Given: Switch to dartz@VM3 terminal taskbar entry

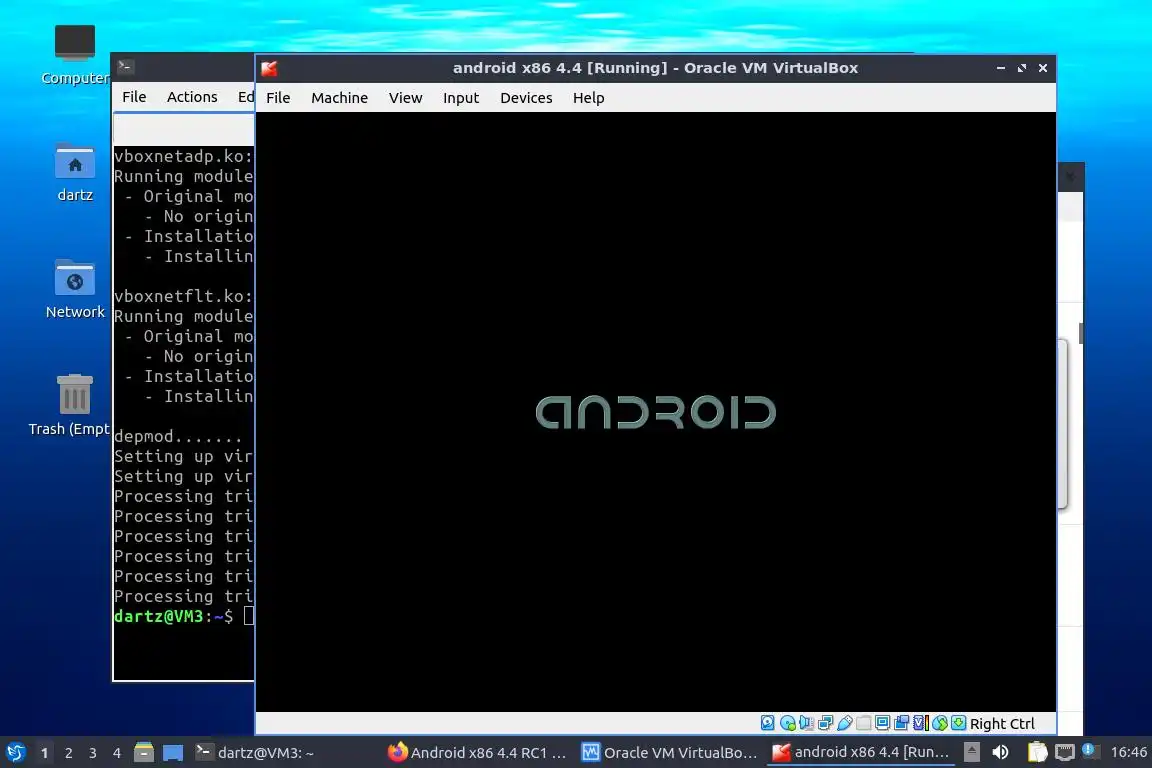Looking at the screenshot, I should pyautogui.click(x=255, y=753).
